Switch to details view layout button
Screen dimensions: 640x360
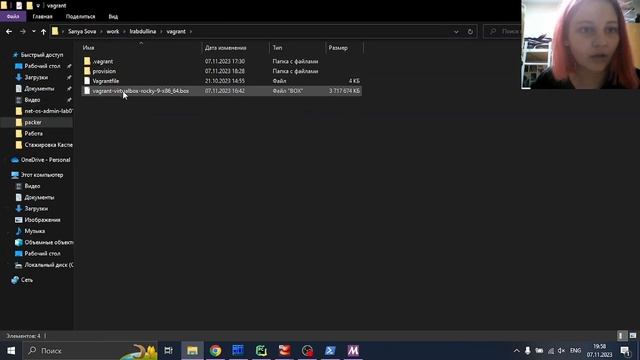click(x=621, y=336)
